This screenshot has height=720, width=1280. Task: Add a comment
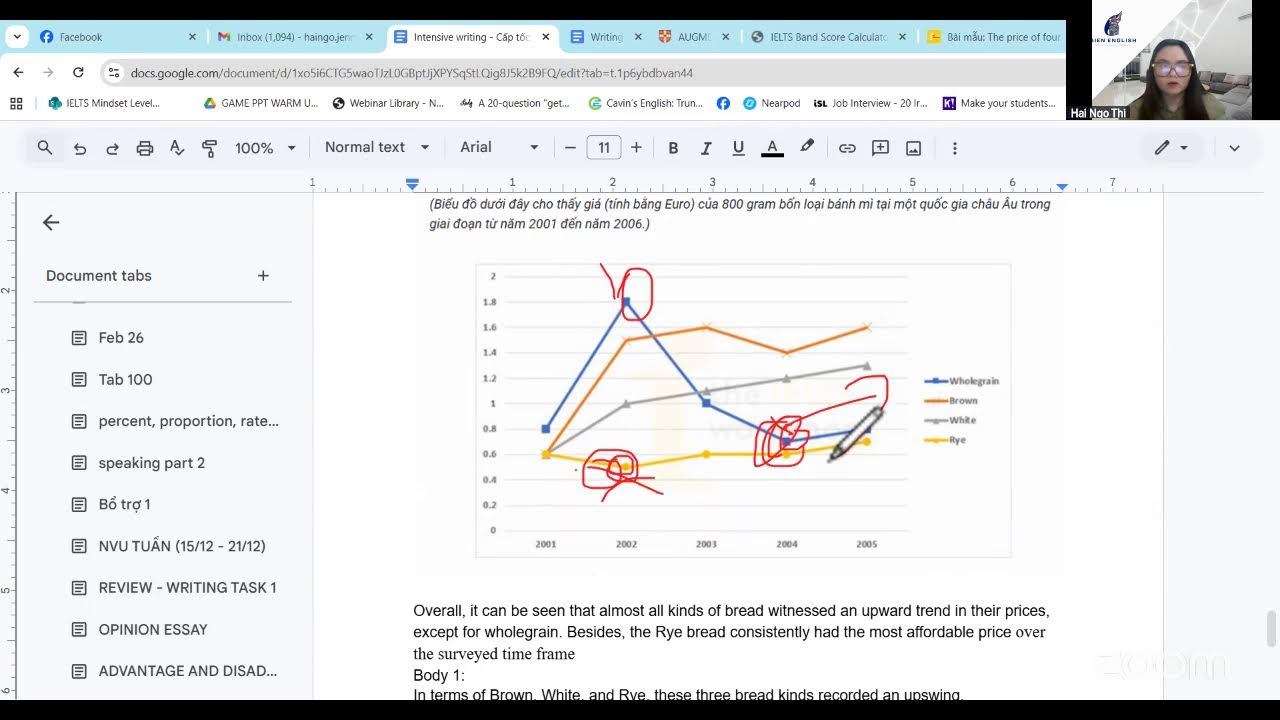(880, 148)
